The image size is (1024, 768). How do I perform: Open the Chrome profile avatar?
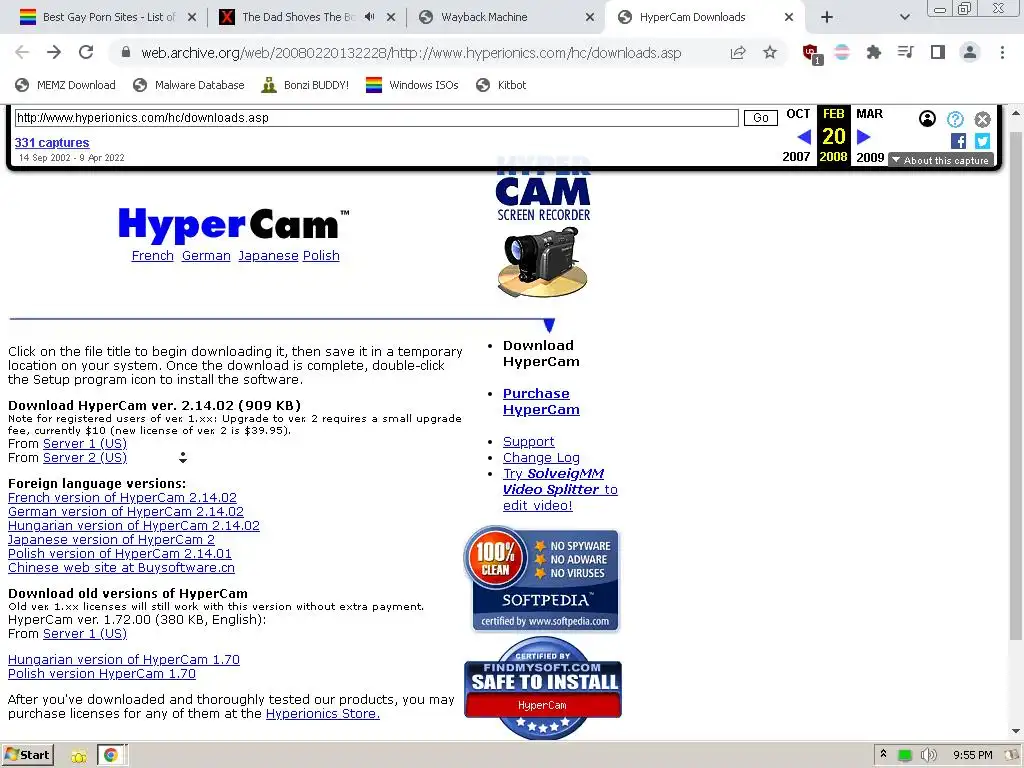pos(970,52)
